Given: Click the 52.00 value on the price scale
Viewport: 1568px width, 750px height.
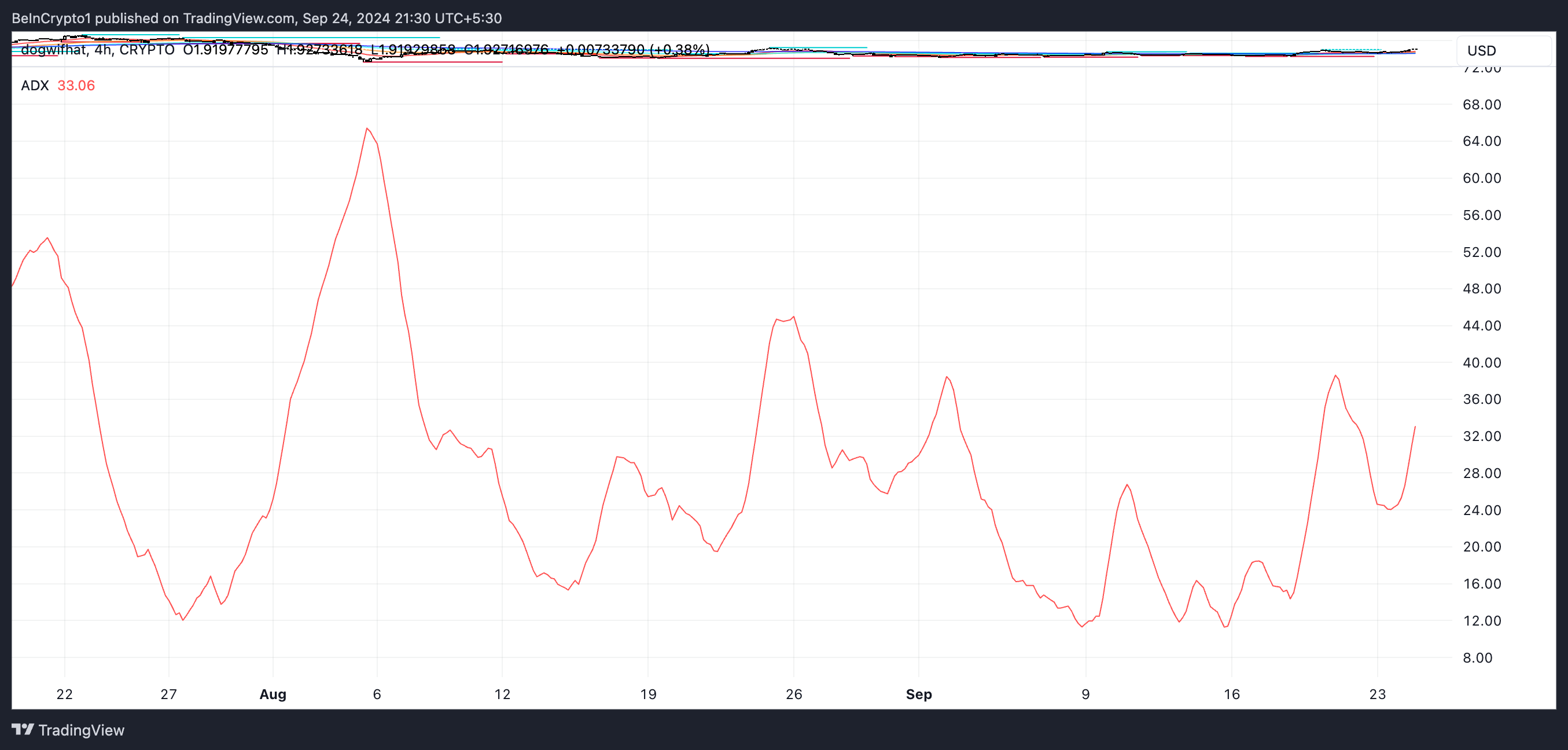Looking at the screenshot, I should 1482,252.
